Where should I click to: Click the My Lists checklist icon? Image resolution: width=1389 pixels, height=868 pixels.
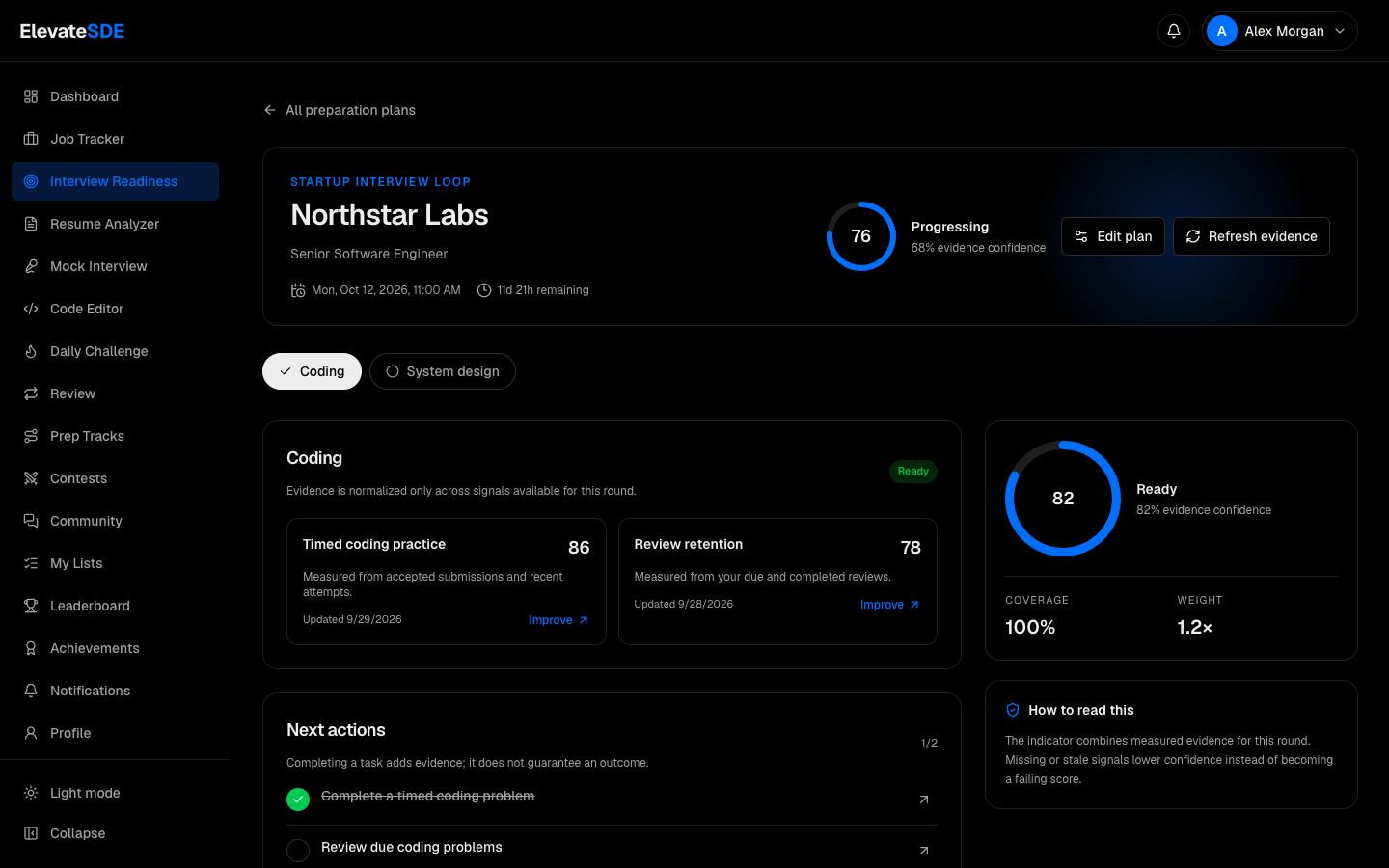[31, 563]
